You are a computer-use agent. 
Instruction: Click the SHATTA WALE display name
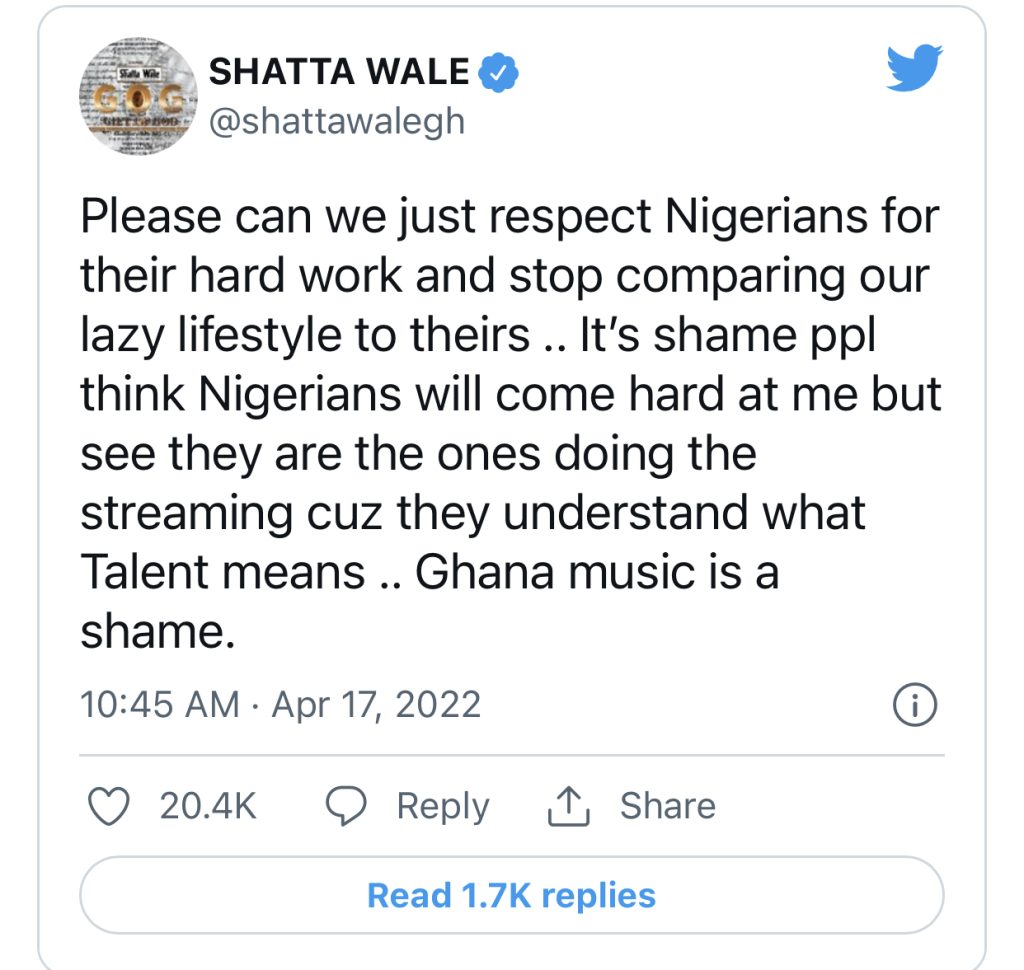pyautogui.click(x=338, y=72)
